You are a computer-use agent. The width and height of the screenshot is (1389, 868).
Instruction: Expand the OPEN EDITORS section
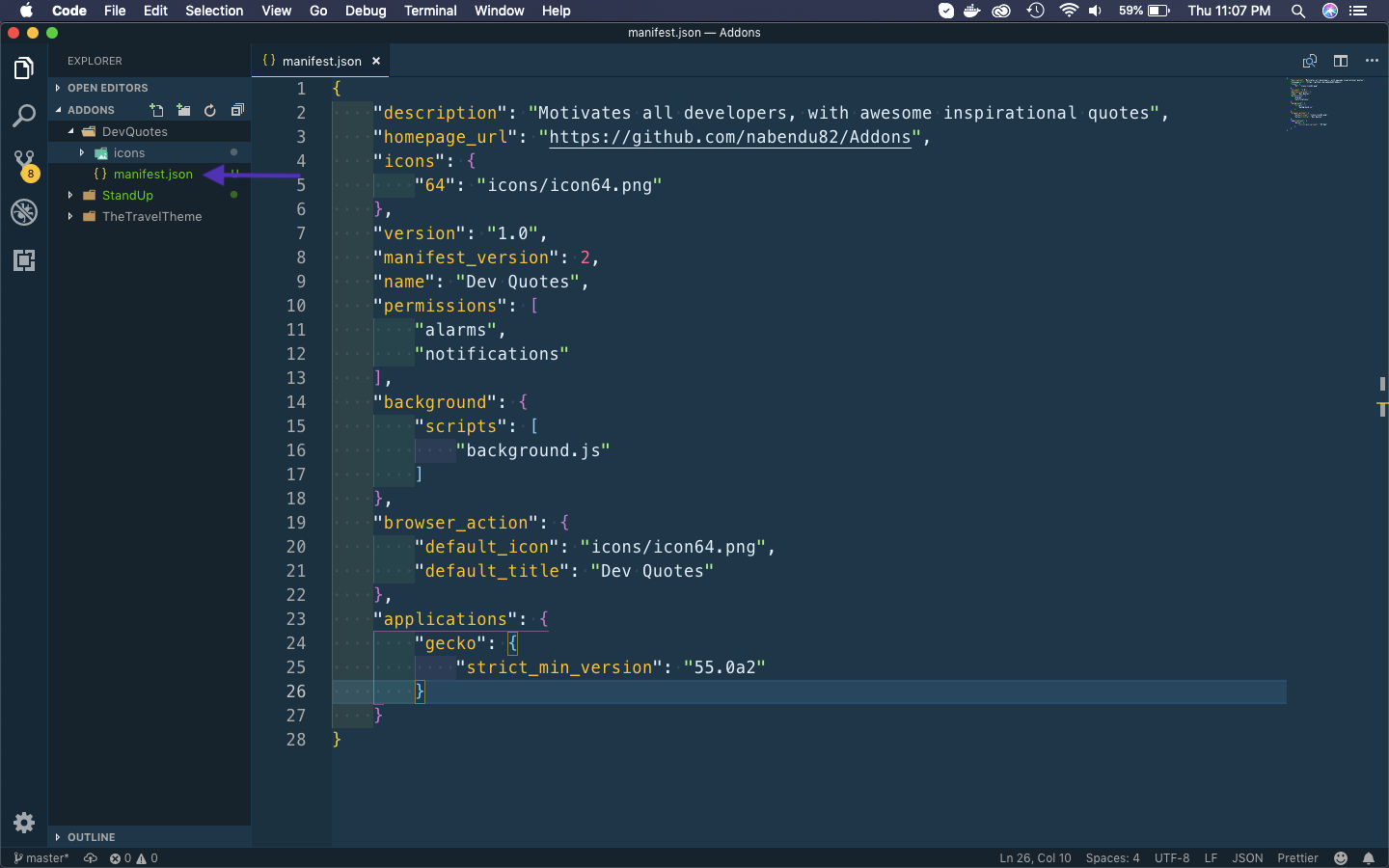(150, 88)
